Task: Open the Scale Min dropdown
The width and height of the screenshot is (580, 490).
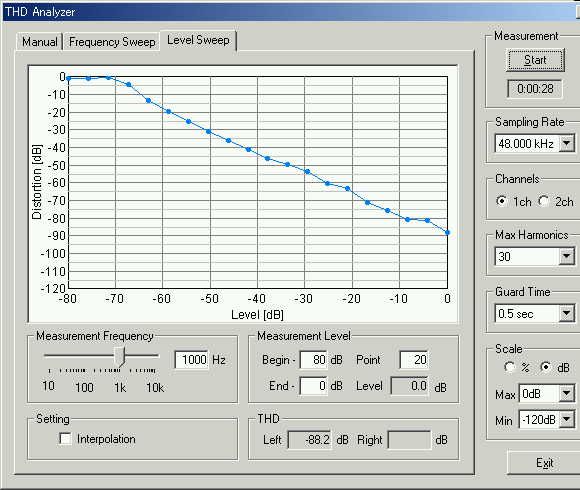Action: 567,420
